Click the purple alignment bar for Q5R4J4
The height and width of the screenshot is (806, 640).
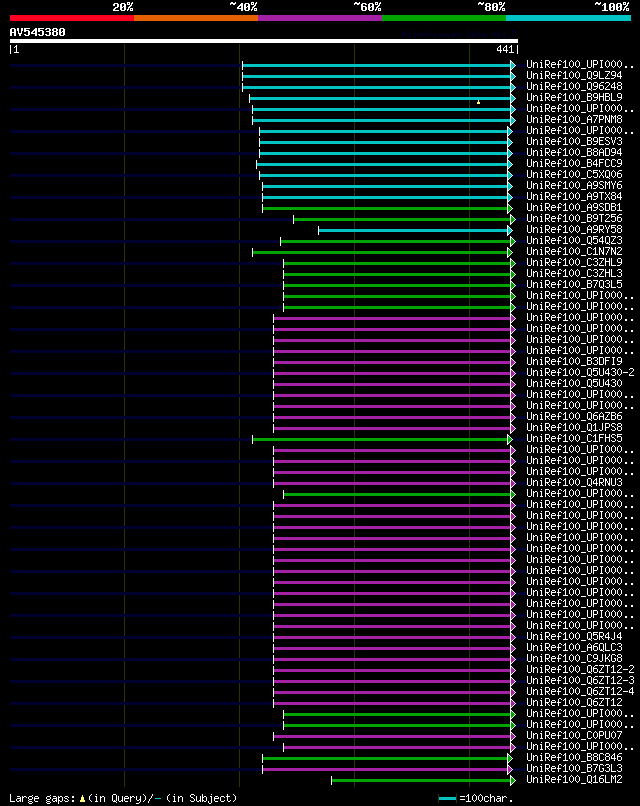pos(392,637)
